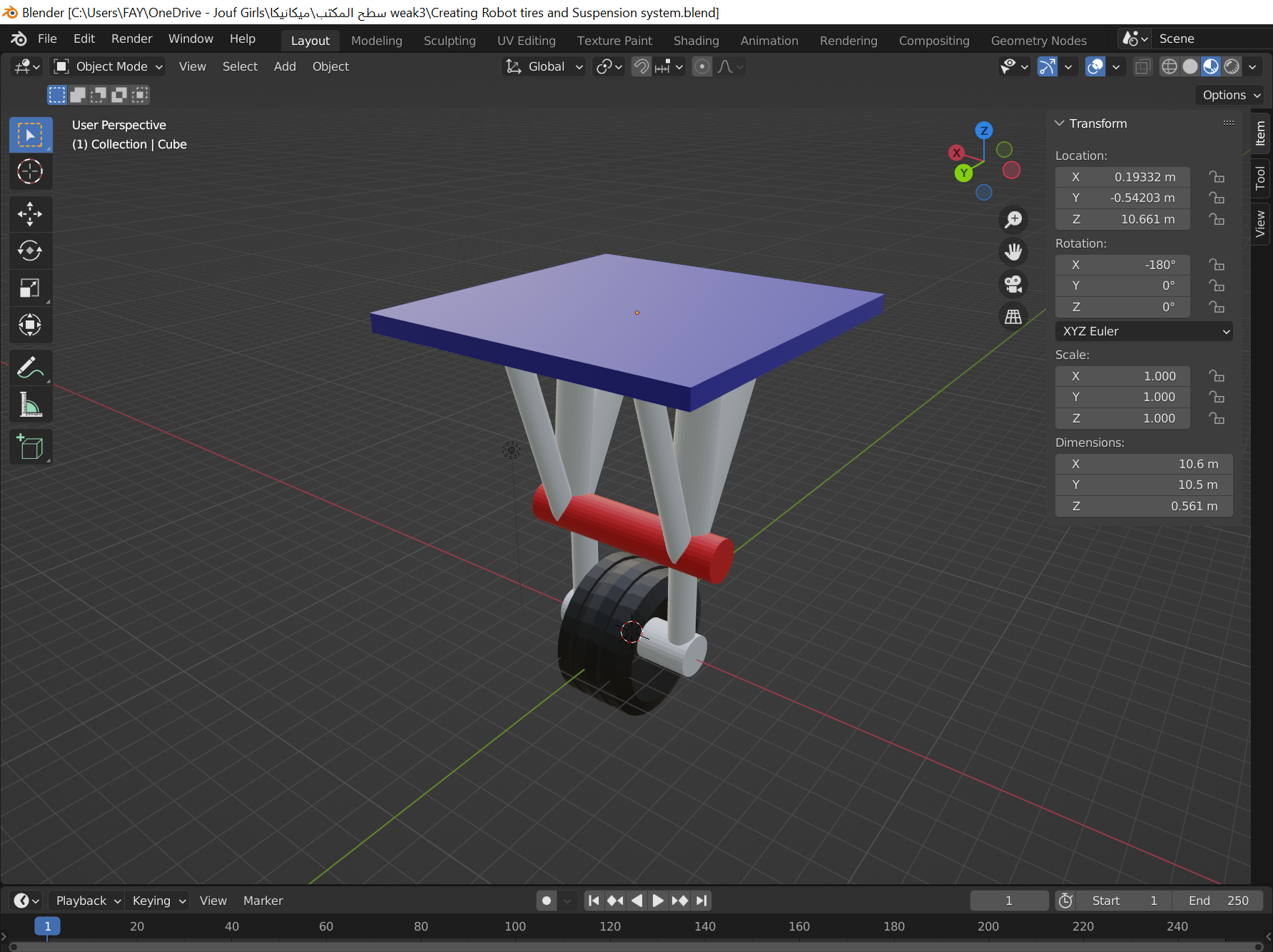Click the Z axis on navigation gizmo

[x=984, y=130]
